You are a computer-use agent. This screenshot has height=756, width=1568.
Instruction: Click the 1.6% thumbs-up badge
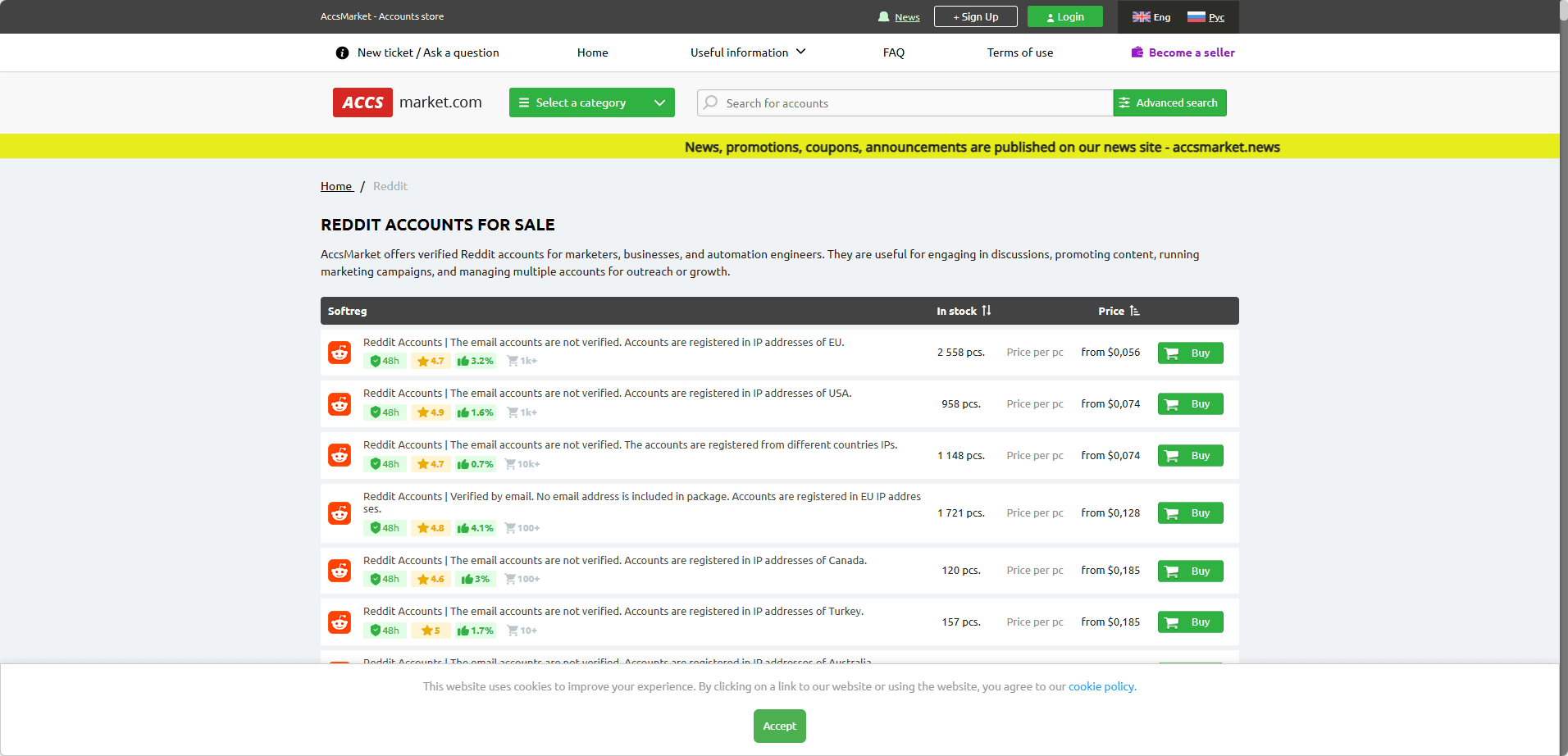pyautogui.click(x=476, y=412)
